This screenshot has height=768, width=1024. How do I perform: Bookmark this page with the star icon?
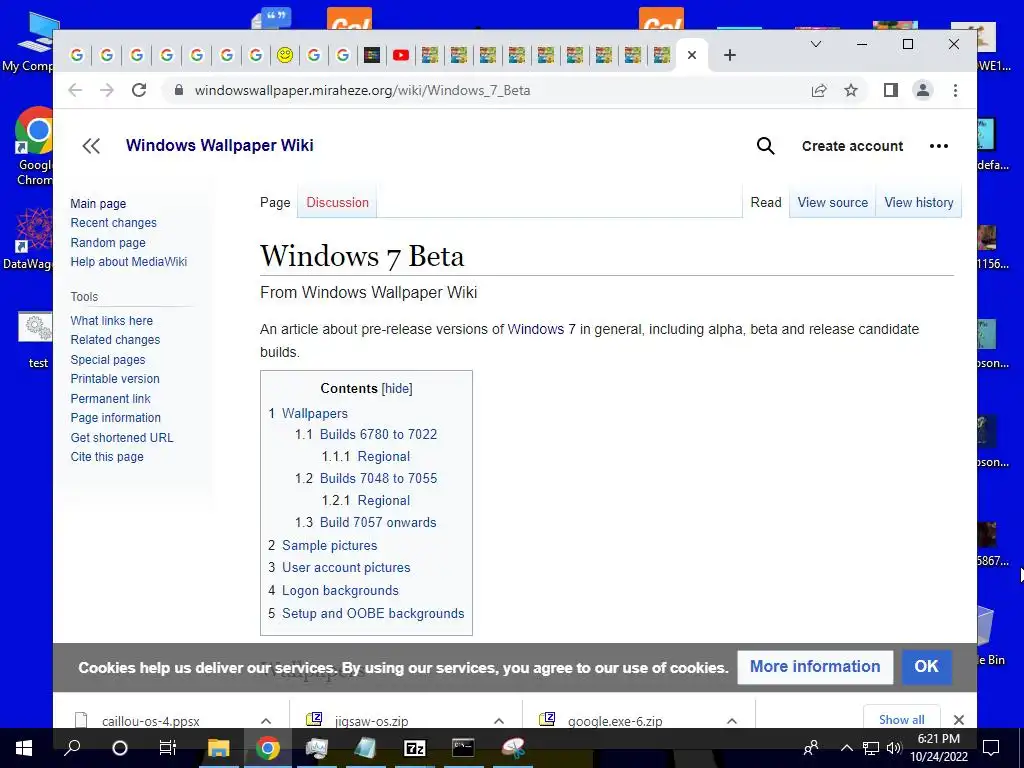click(850, 90)
